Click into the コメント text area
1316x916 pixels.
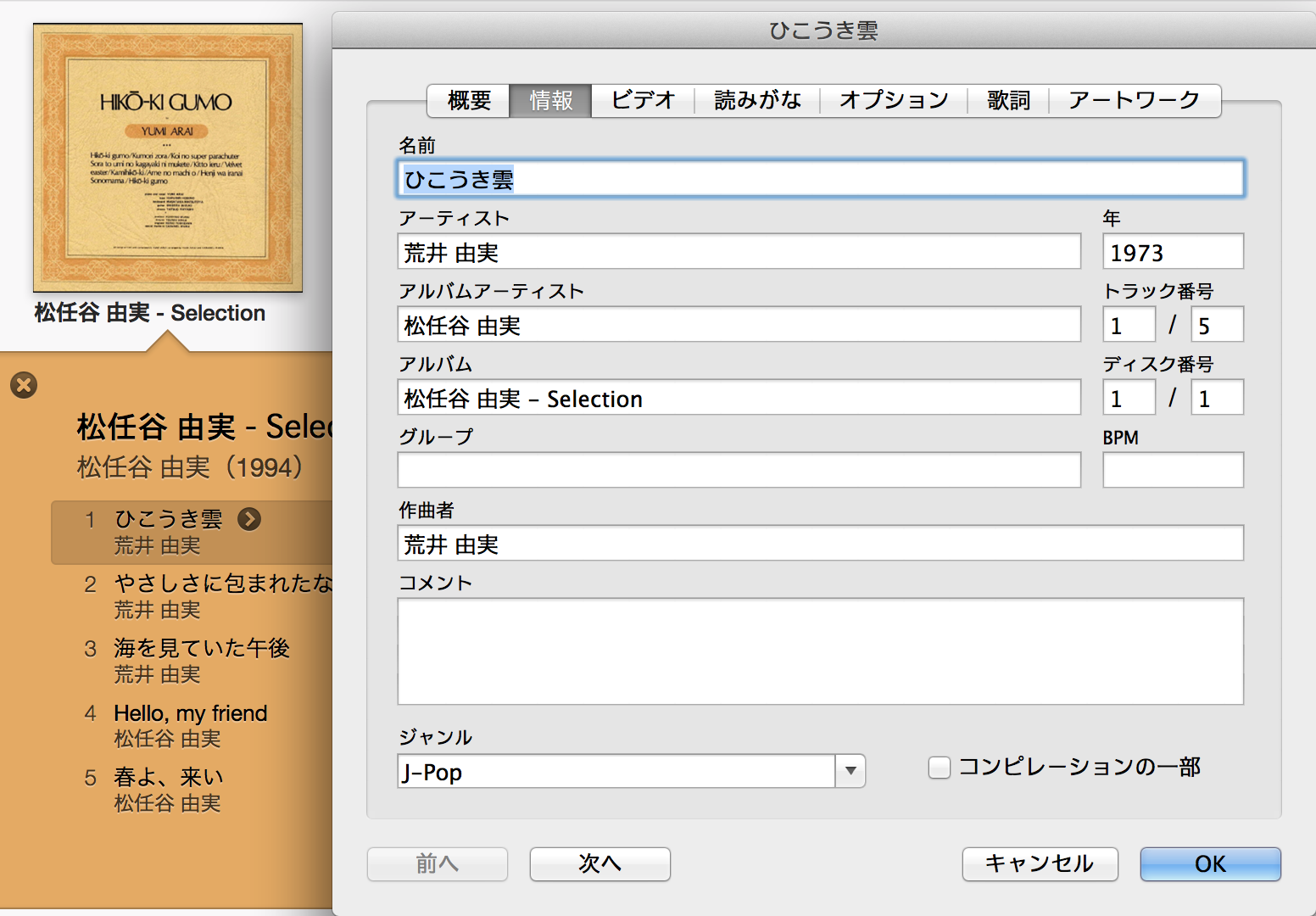(x=820, y=651)
